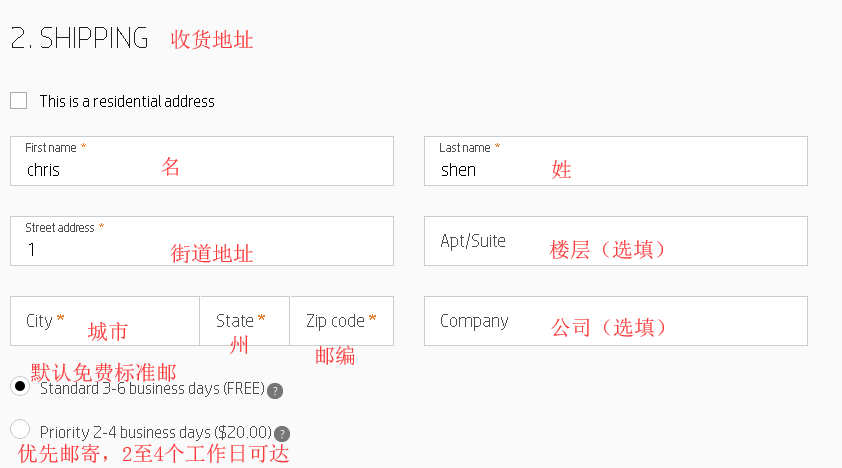Click the "Priority 2-4 business days ($20.00)" label text
This screenshot has width=842, height=468.
(156, 433)
